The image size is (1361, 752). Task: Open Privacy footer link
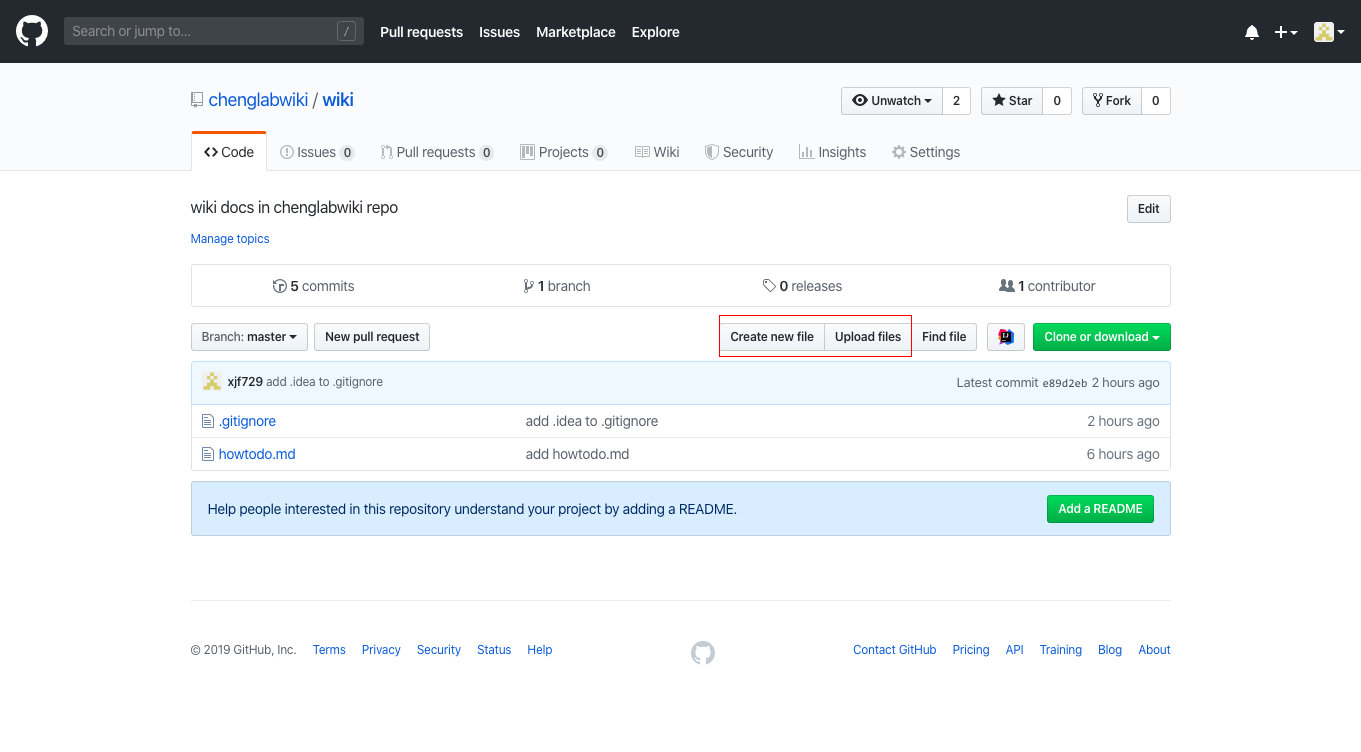coord(381,650)
